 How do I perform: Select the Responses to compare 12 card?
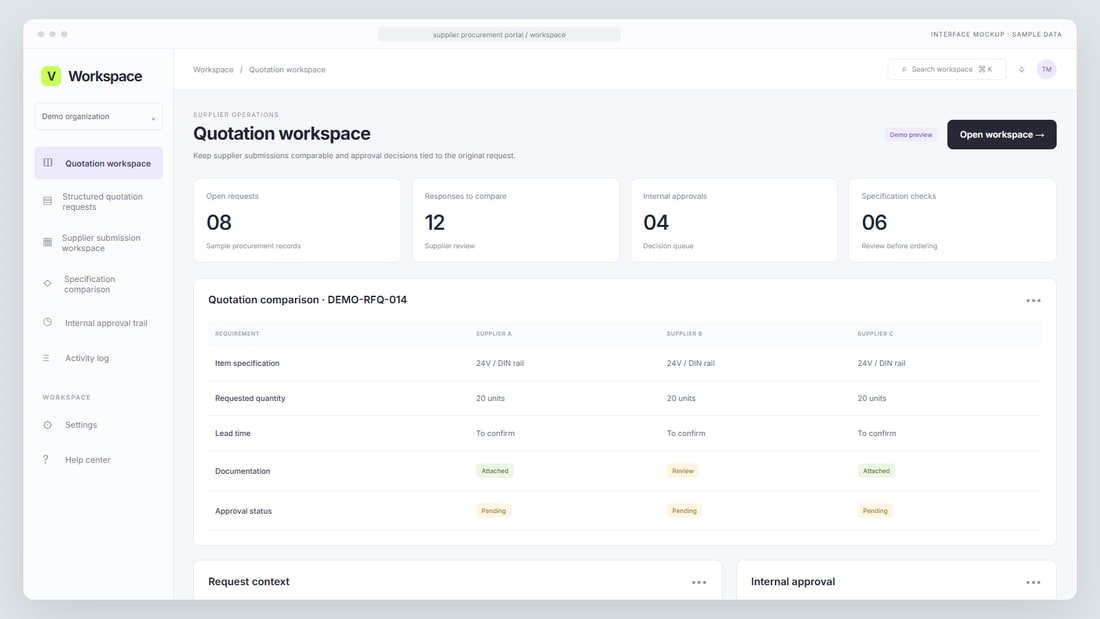(516, 220)
